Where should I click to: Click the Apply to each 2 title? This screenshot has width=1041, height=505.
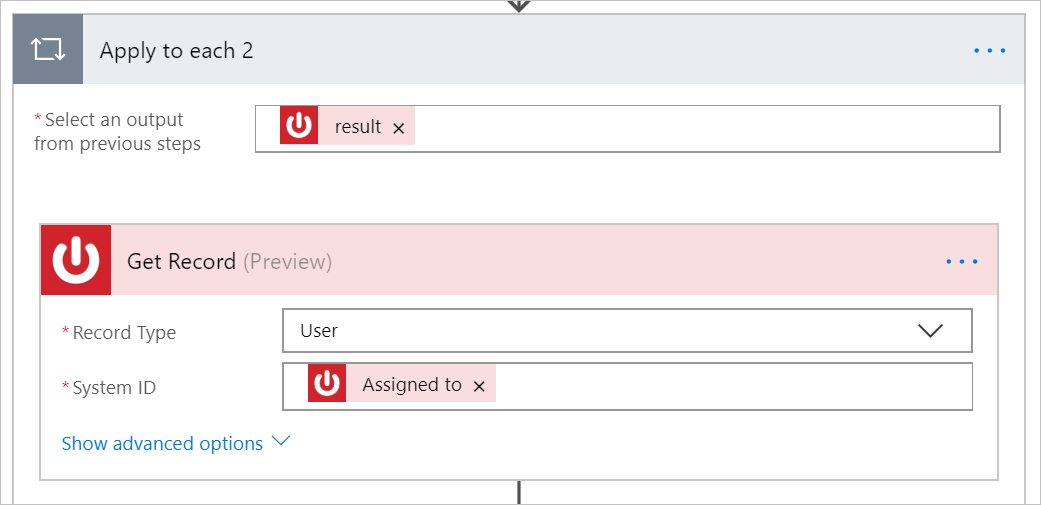tap(176, 51)
